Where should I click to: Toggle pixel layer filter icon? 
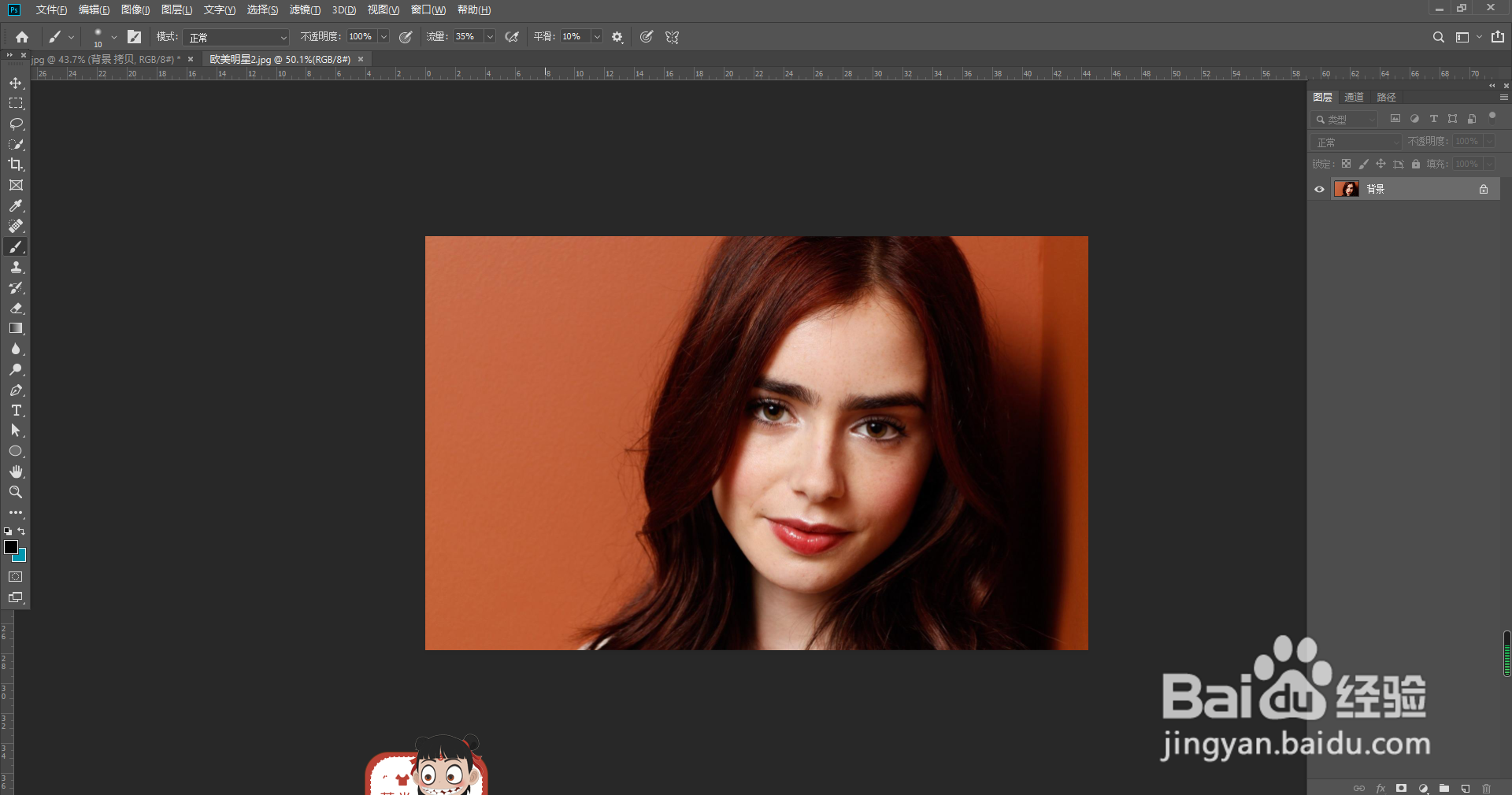pyautogui.click(x=1395, y=119)
